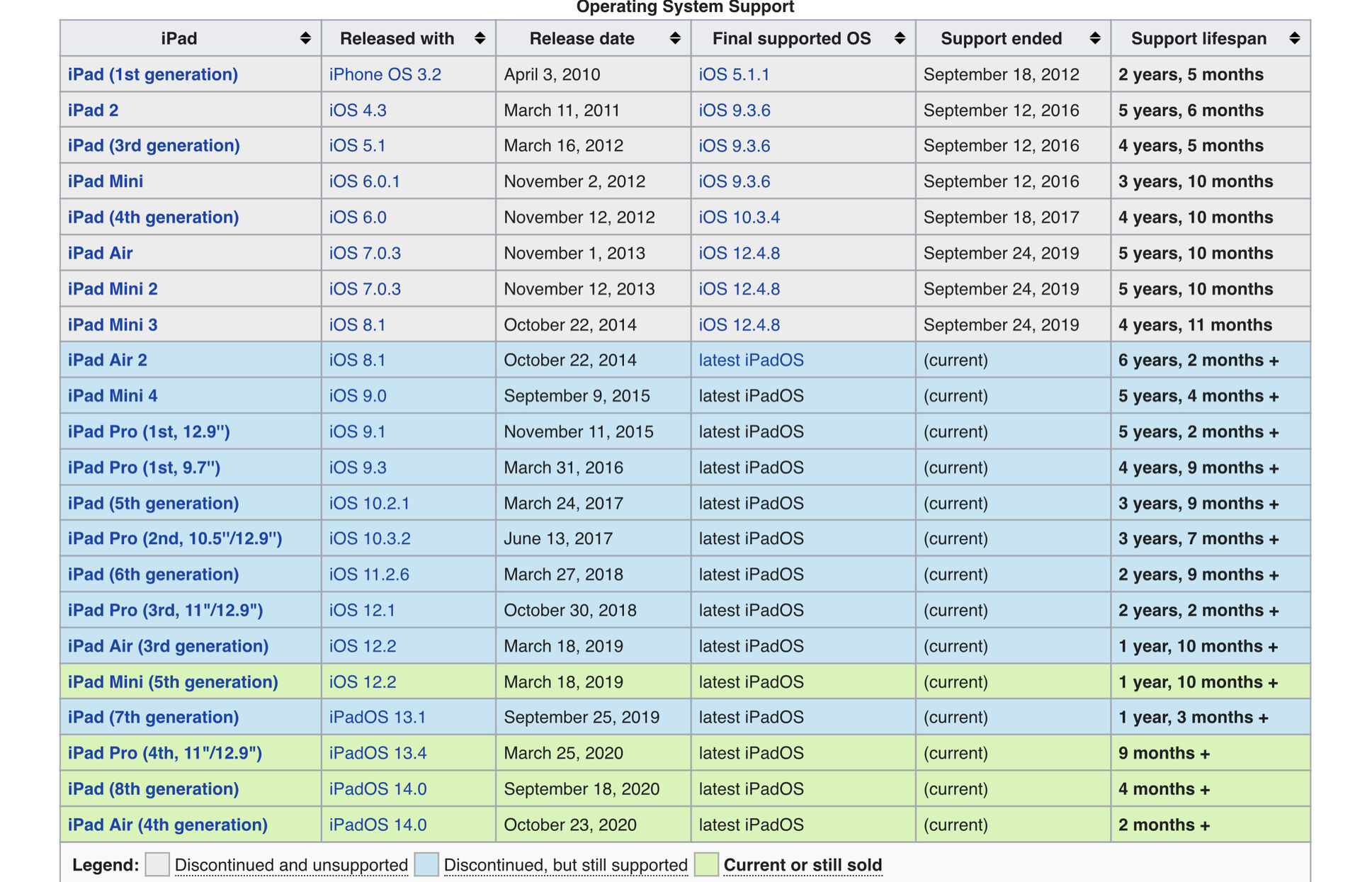The image size is (1372, 882).
Task: Open the iOS 12.1 link
Action: pos(363,610)
